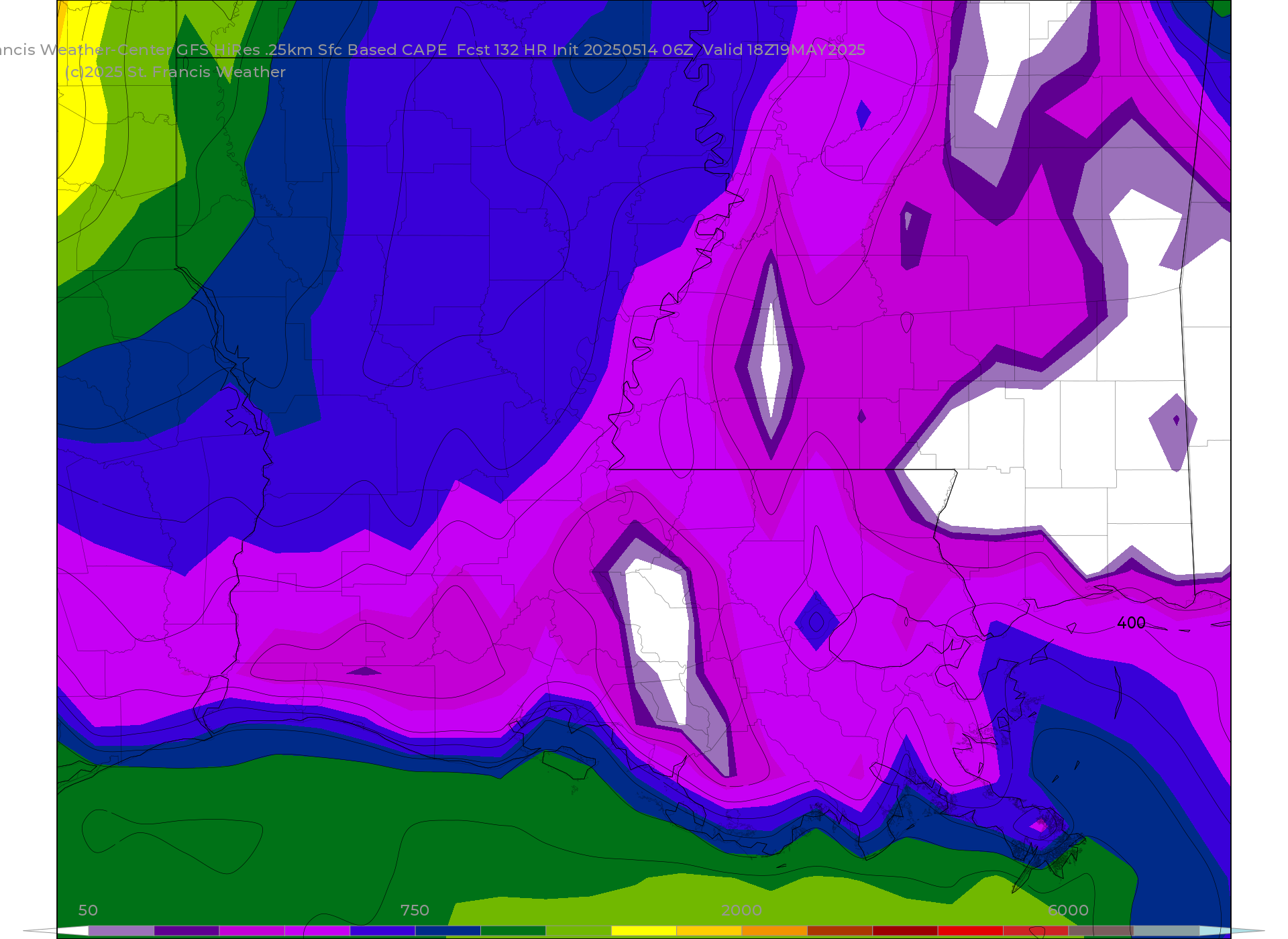Click the yellow legend color swatch
The image size is (1288, 939).
click(644, 931)
